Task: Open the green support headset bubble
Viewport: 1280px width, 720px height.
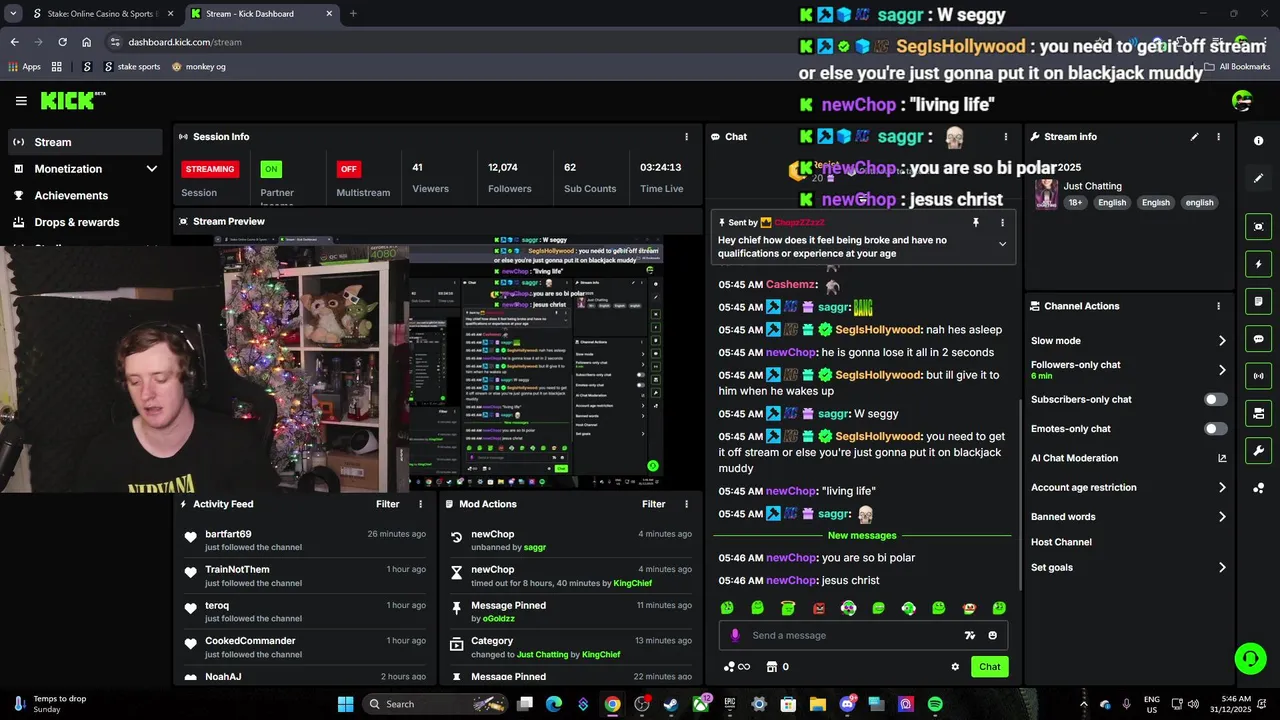Action: pyautogui.click(x=1250, y=658)
